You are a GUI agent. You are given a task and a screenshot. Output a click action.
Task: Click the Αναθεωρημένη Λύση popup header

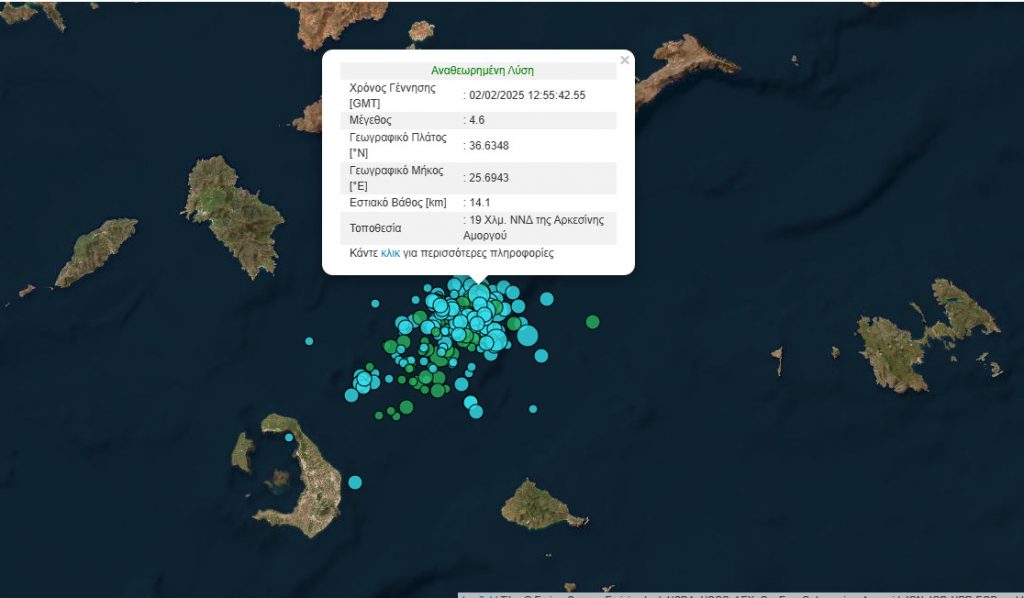click(x=482, y=71)
